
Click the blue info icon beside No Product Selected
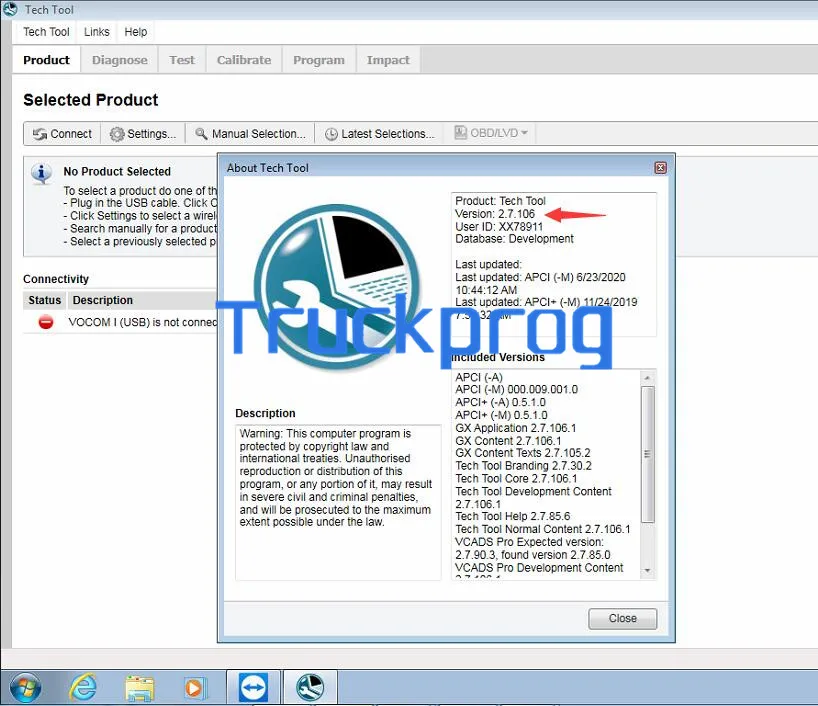pos(41,173)
